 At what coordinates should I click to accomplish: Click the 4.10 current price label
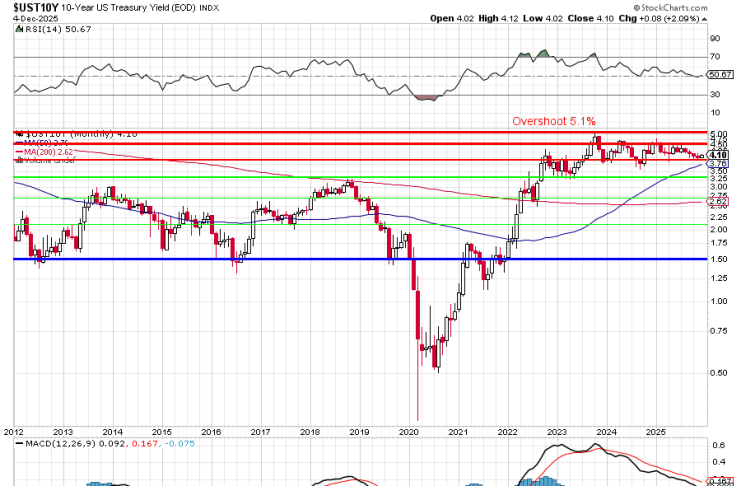(x=716, y=155)
